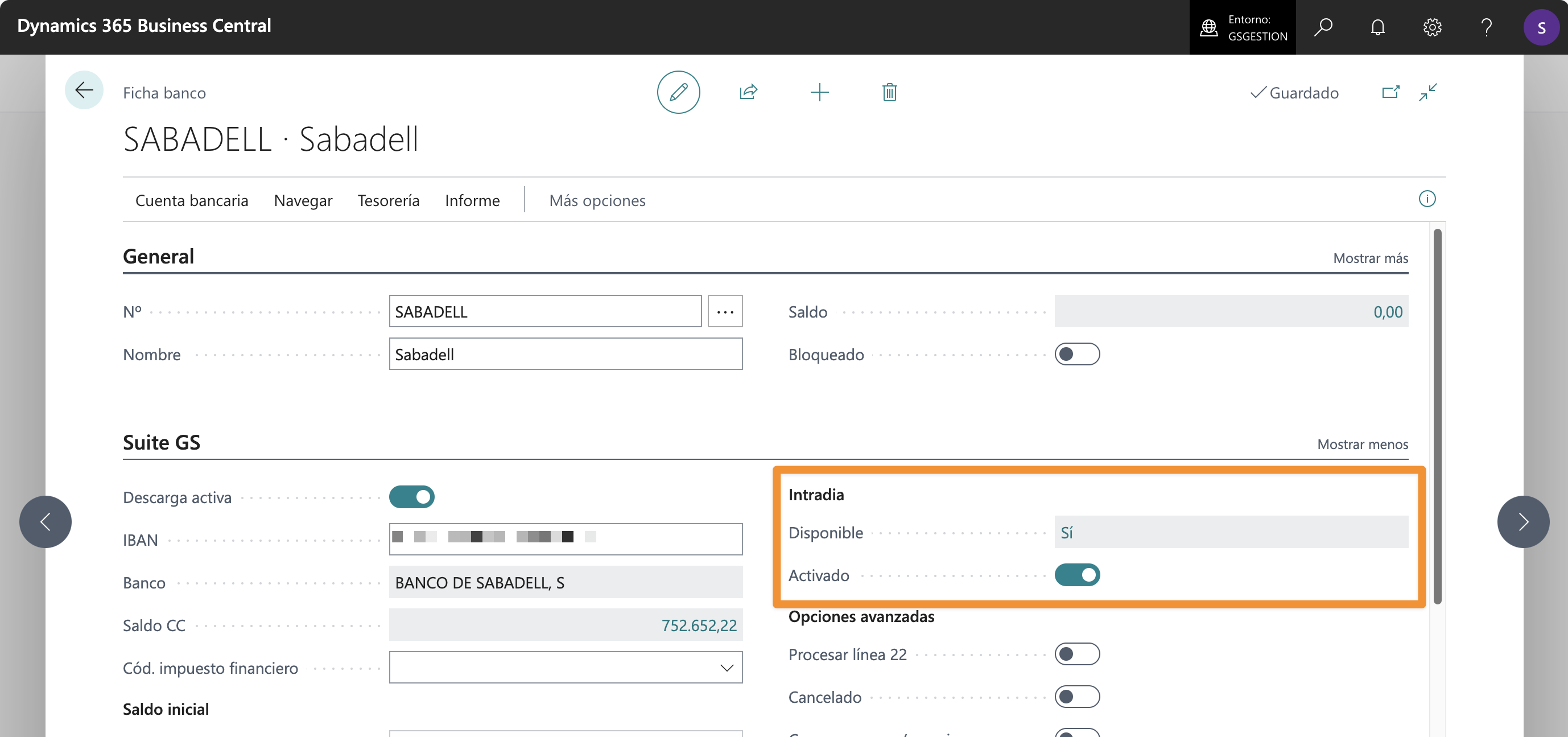Open the Cuenta bancaria menu
This screenshot has height=737, width=1568.
pyautogui.click(x=192, y=200)
